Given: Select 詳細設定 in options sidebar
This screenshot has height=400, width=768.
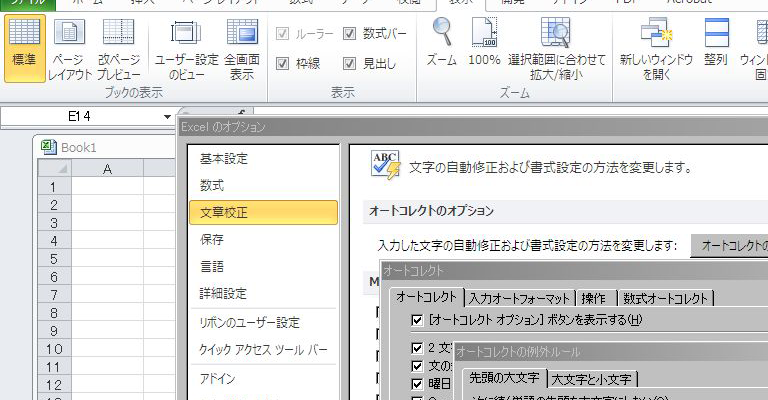Looking at the screenshot, I should (x=264, y=293).
